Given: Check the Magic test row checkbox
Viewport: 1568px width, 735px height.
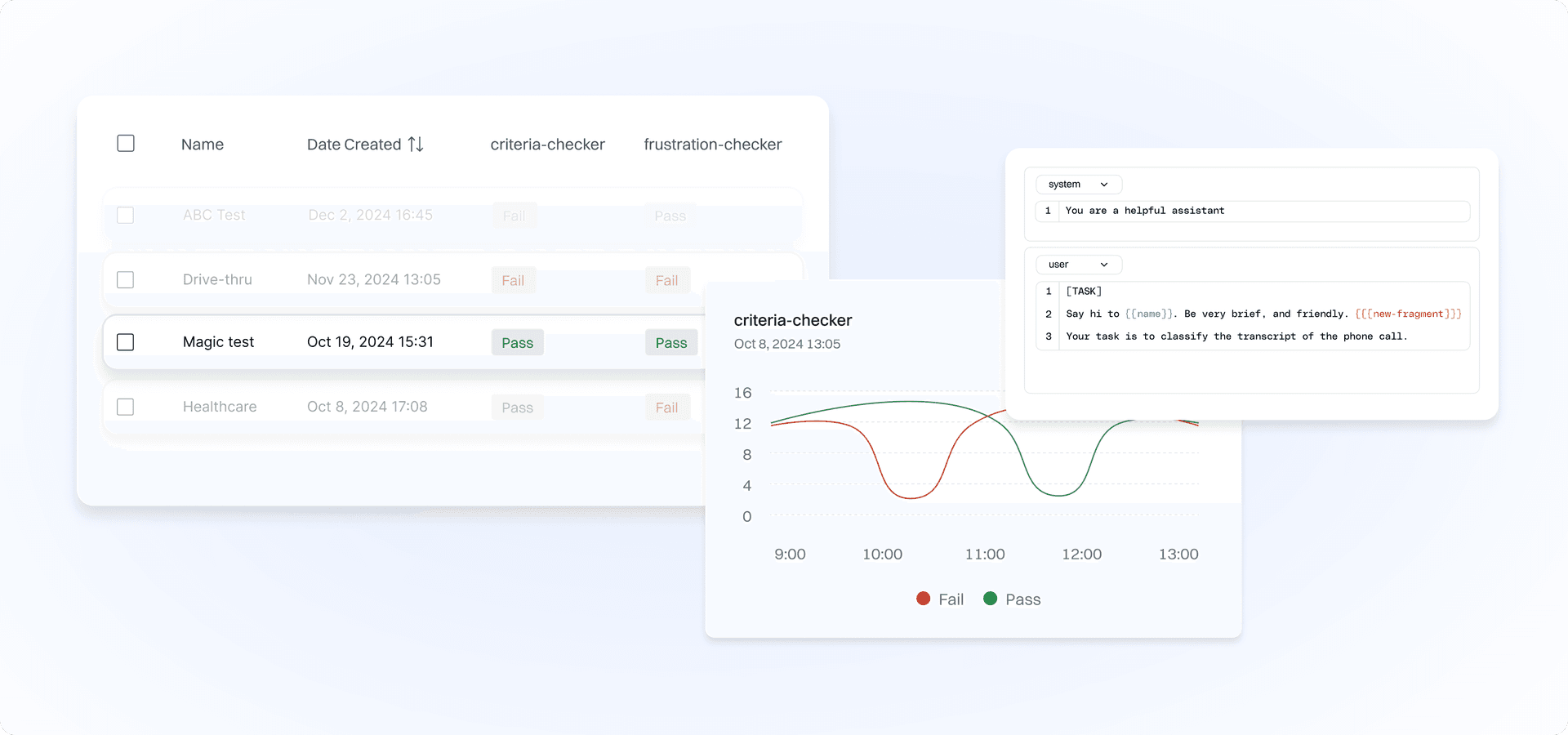Looking at the screenshot, I should point(126,342).
